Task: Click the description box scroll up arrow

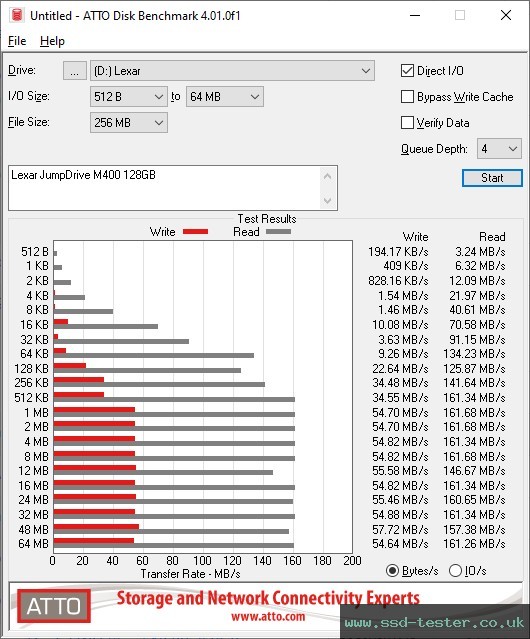Action: point(328,176)
